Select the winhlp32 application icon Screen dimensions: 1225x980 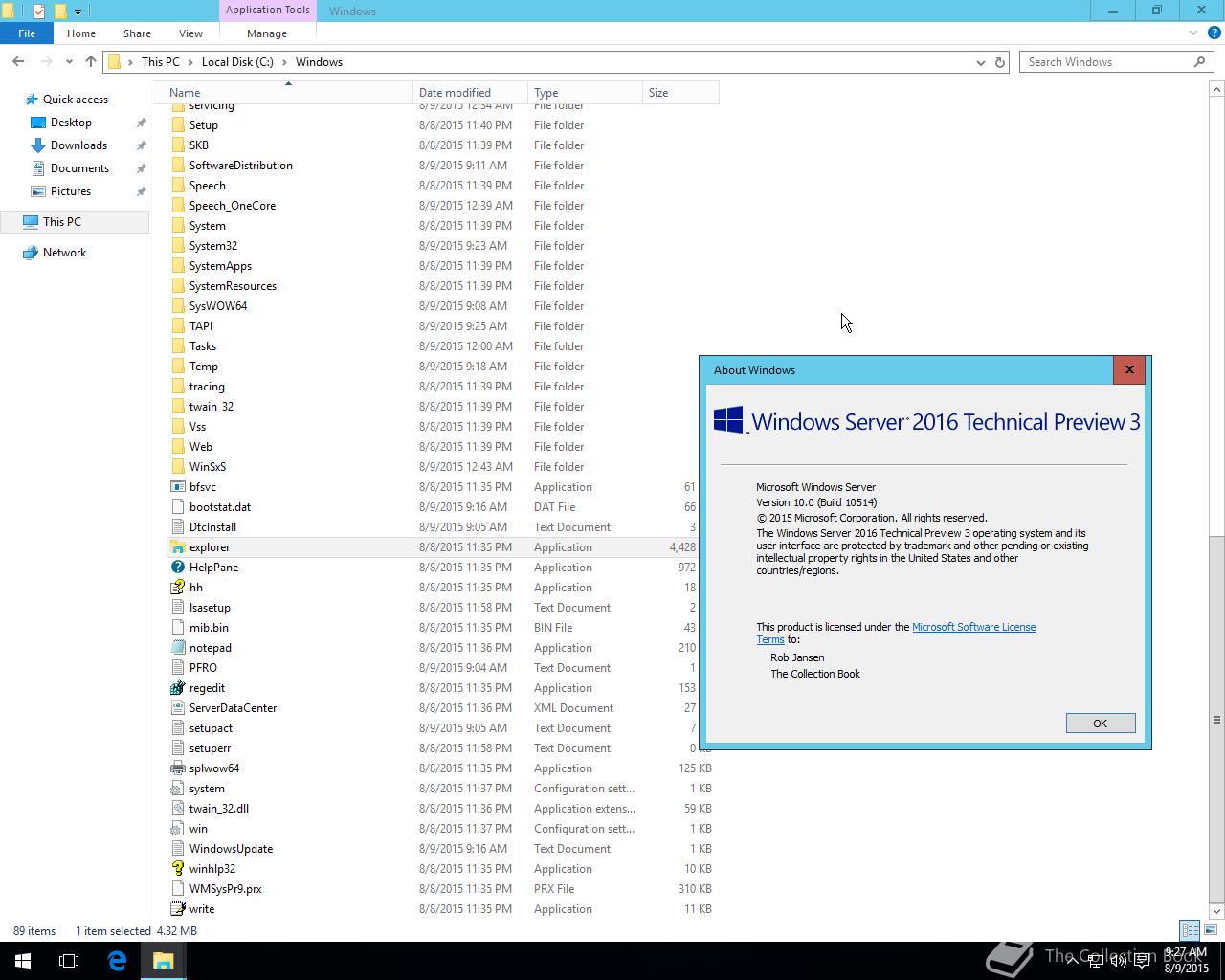point(177,869)
